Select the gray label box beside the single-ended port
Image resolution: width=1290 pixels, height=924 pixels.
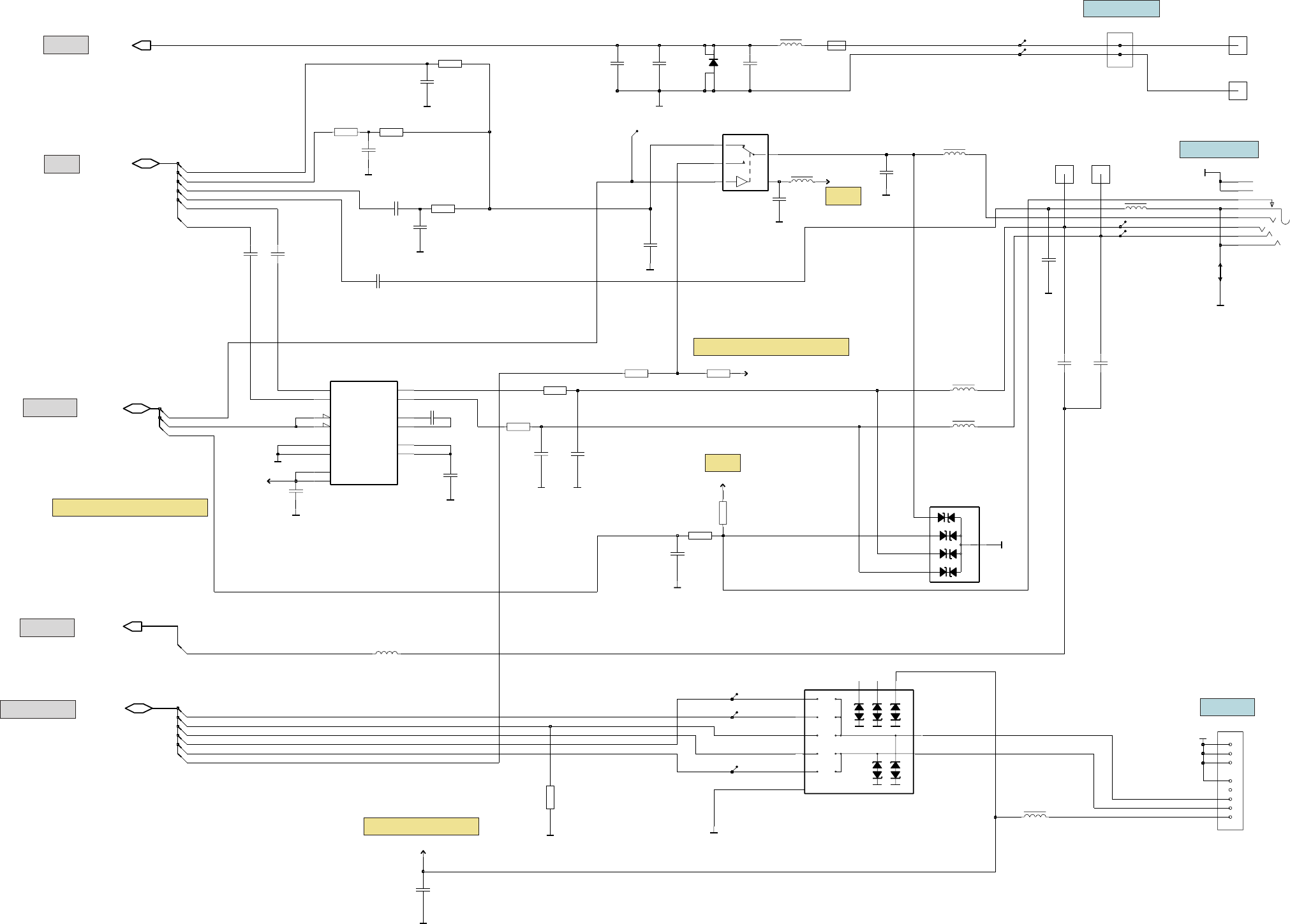pos(66,45)
